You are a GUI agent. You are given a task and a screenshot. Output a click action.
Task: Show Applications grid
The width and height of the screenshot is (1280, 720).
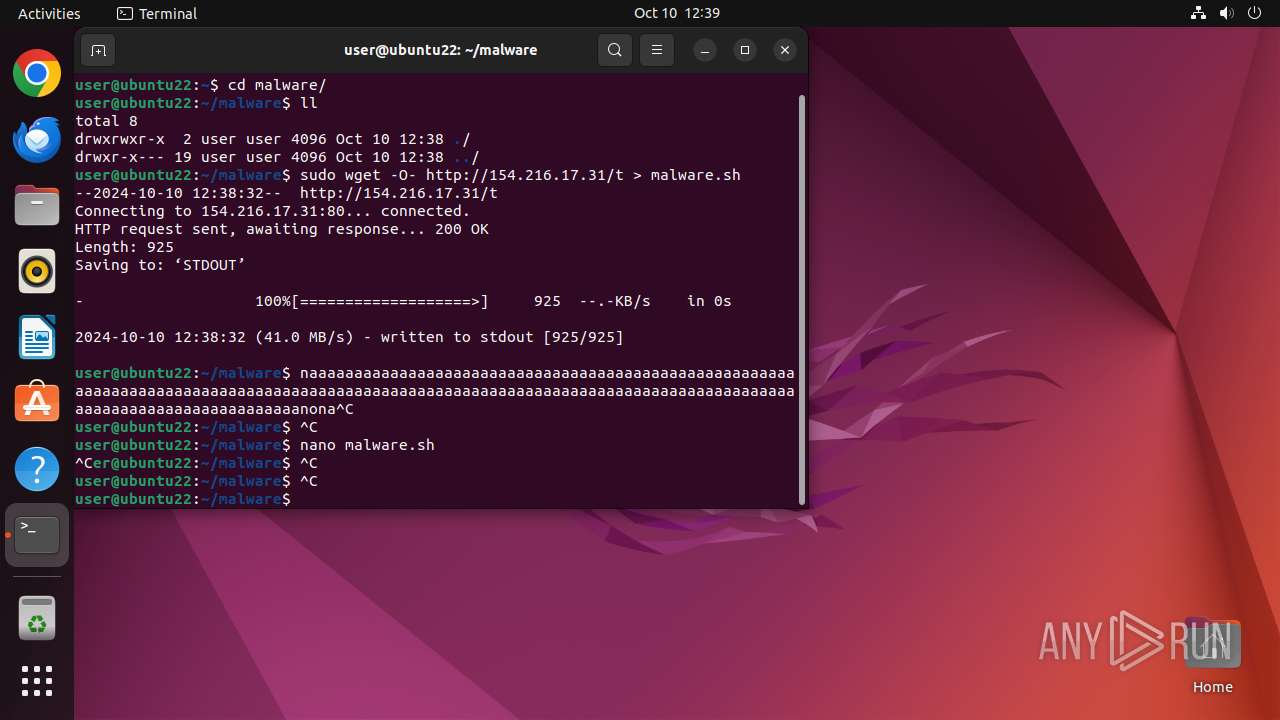[37, 681]
